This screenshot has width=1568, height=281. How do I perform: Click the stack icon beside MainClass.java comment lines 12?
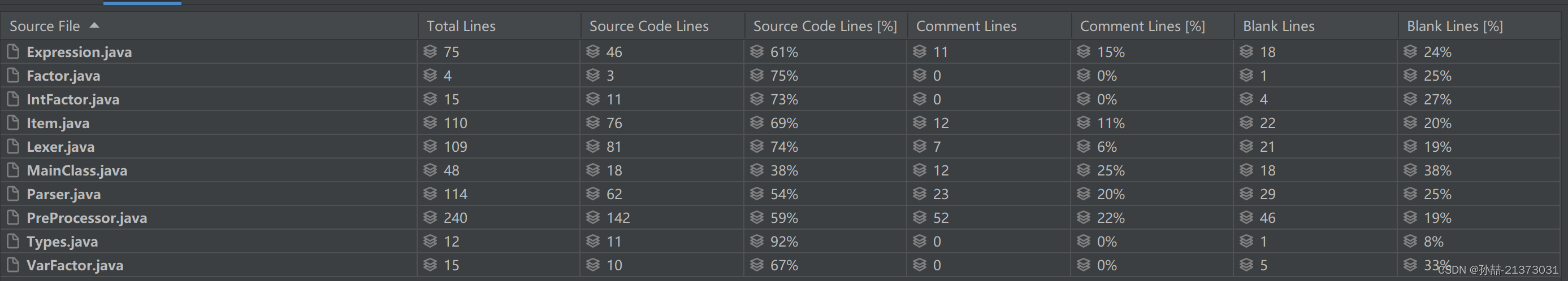coord(920,170)
